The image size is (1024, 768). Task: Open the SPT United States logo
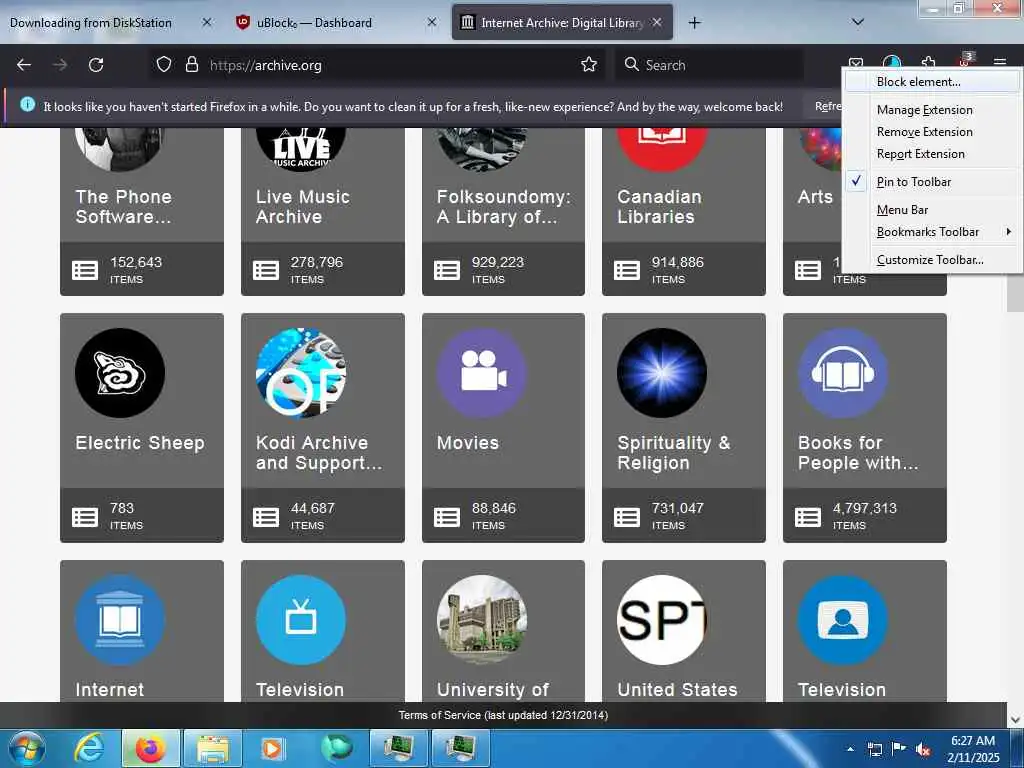(x=662, y=620)
